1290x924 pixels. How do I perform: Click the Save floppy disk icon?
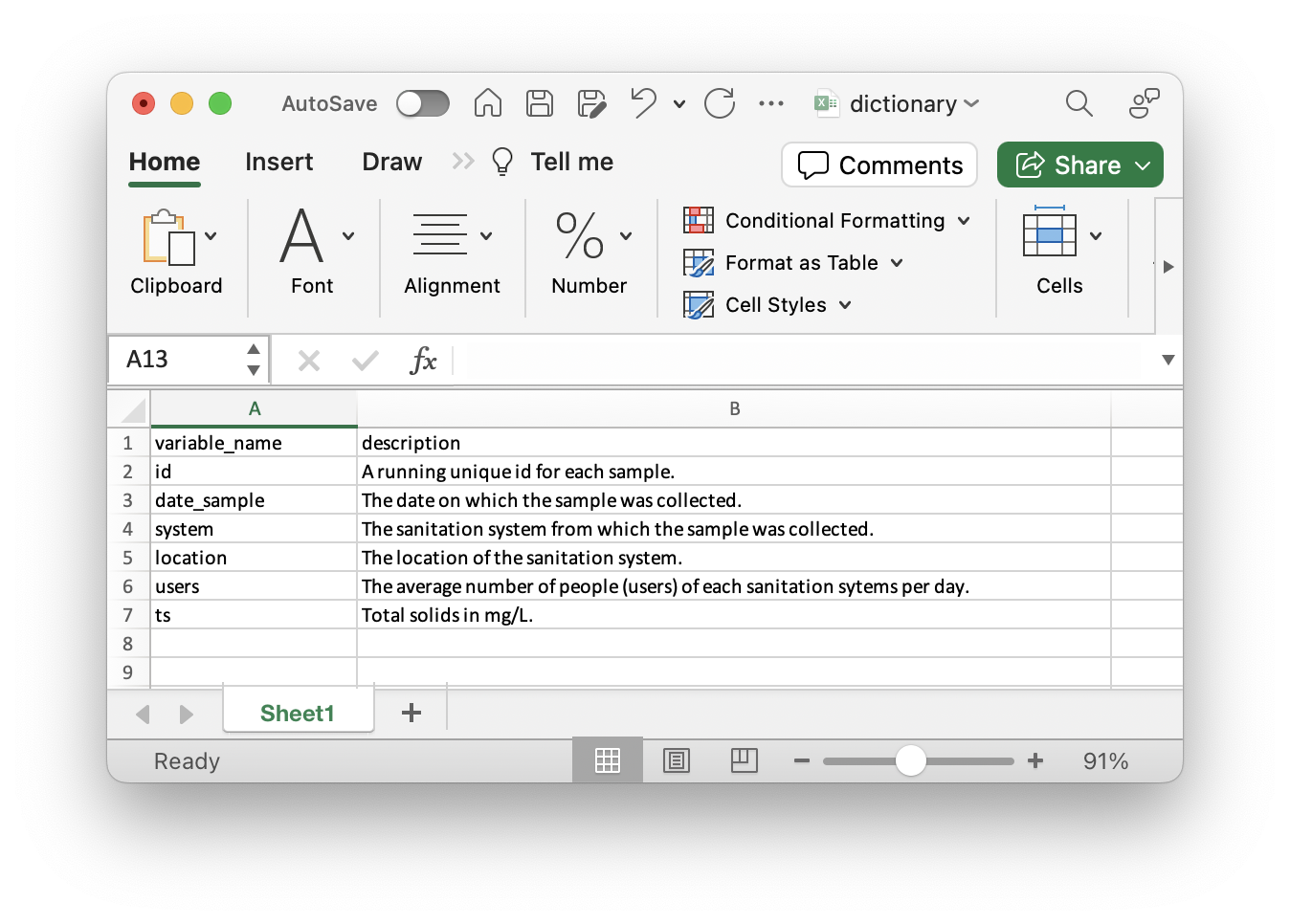540,103
